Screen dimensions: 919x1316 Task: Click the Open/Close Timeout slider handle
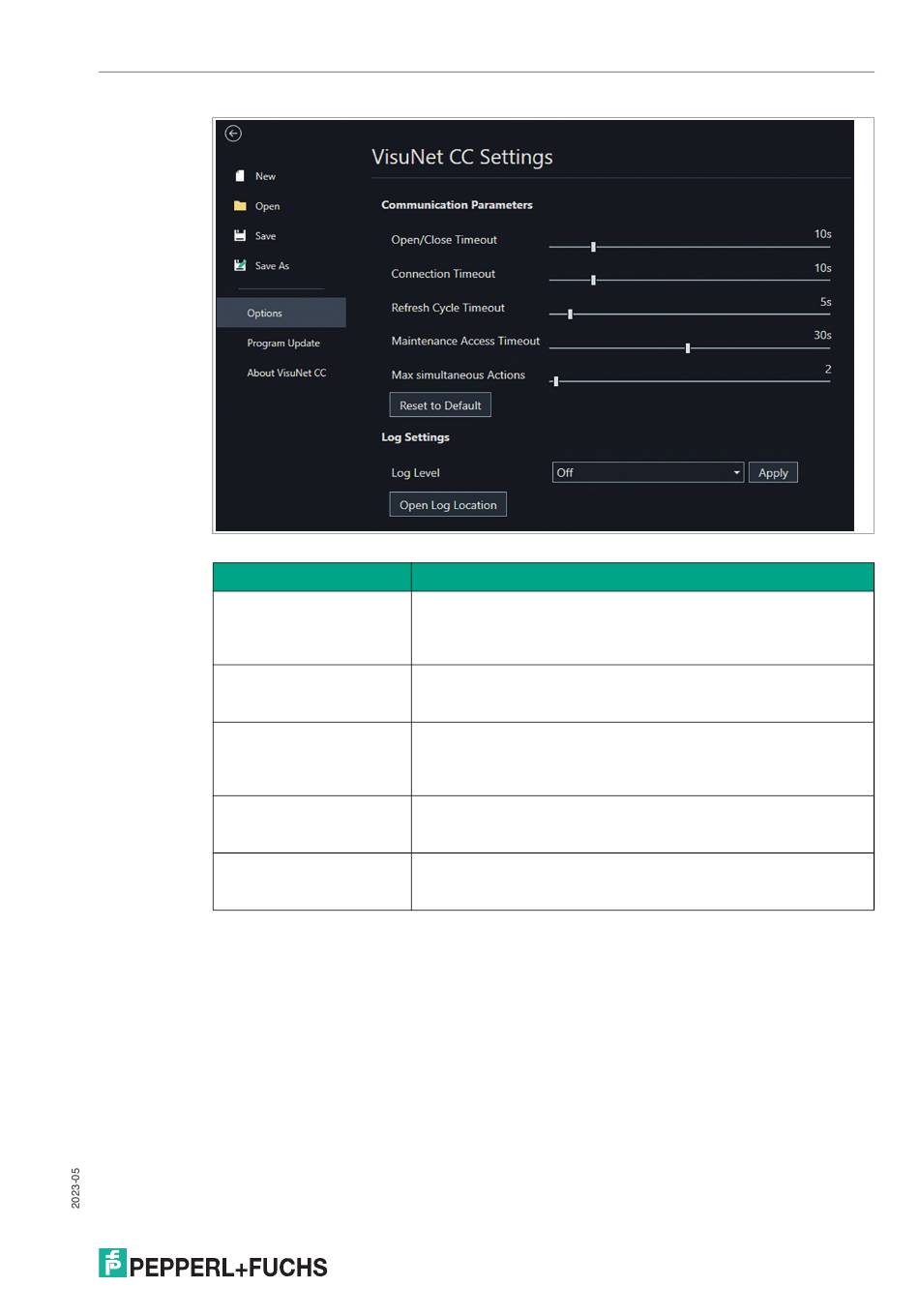click(x=593, y=247)
